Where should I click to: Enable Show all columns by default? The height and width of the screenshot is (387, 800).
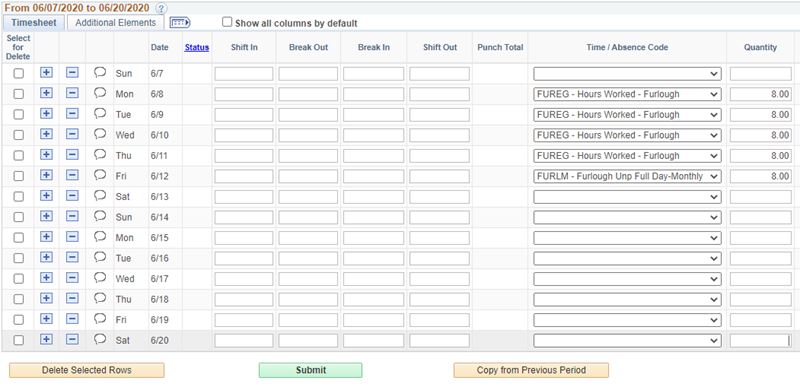tap(227, 22)
